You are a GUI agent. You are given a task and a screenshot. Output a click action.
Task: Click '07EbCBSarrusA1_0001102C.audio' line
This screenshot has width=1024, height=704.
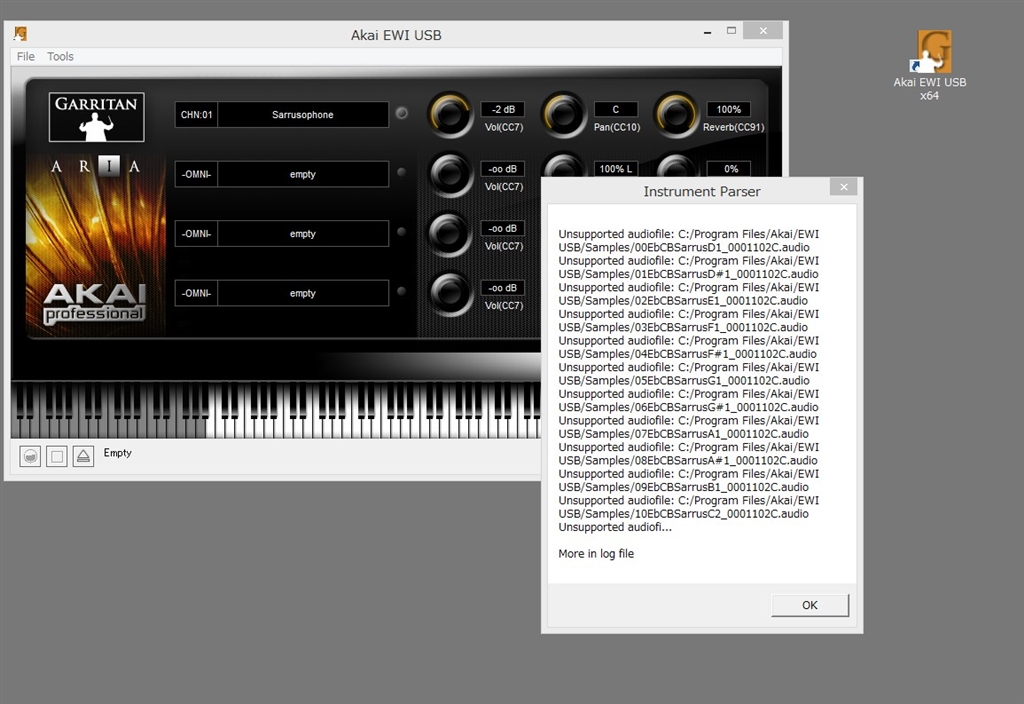click(x=684, y=434)
